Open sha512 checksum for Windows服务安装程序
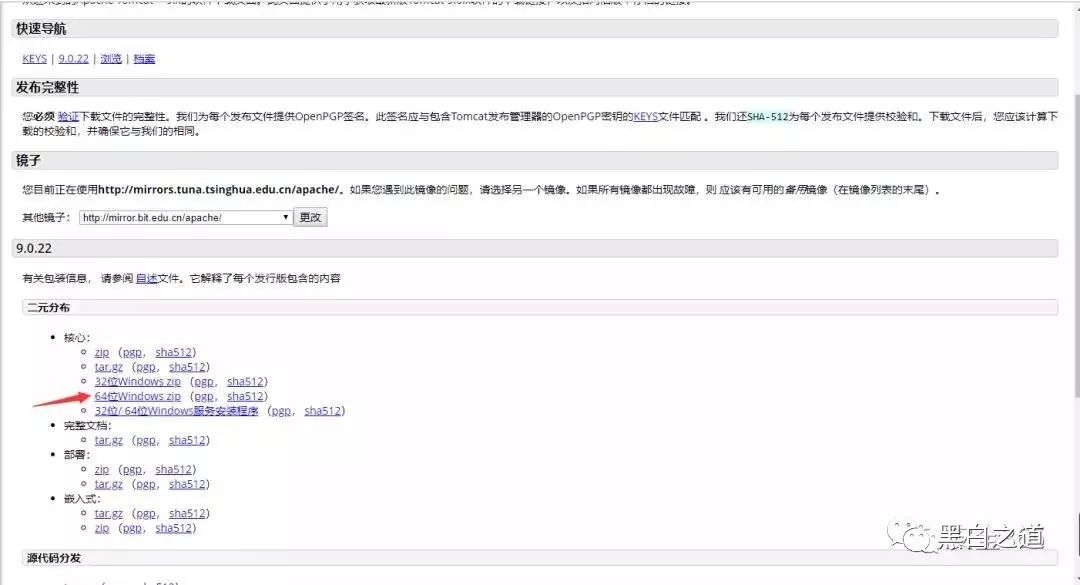 point(322,411)
